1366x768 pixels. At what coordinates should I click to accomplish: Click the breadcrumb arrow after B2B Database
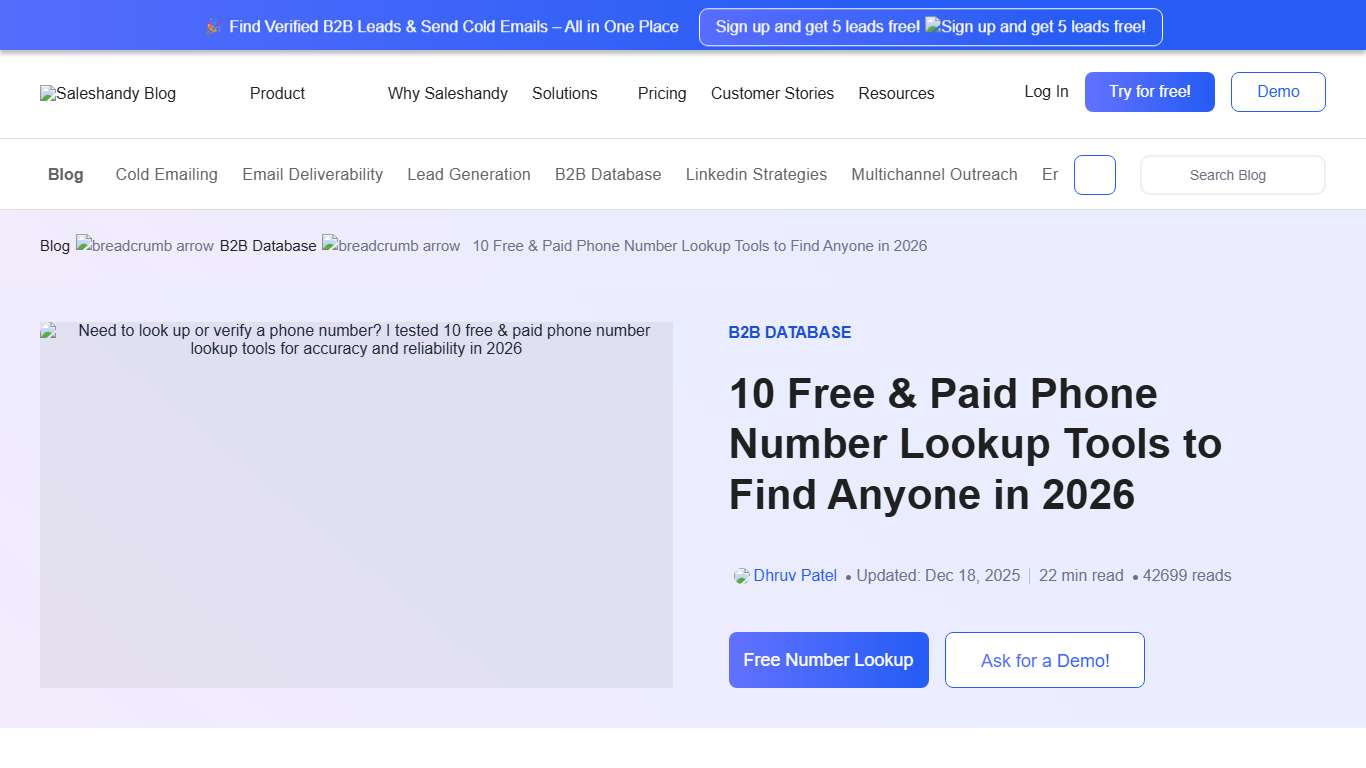pos(390,245)
